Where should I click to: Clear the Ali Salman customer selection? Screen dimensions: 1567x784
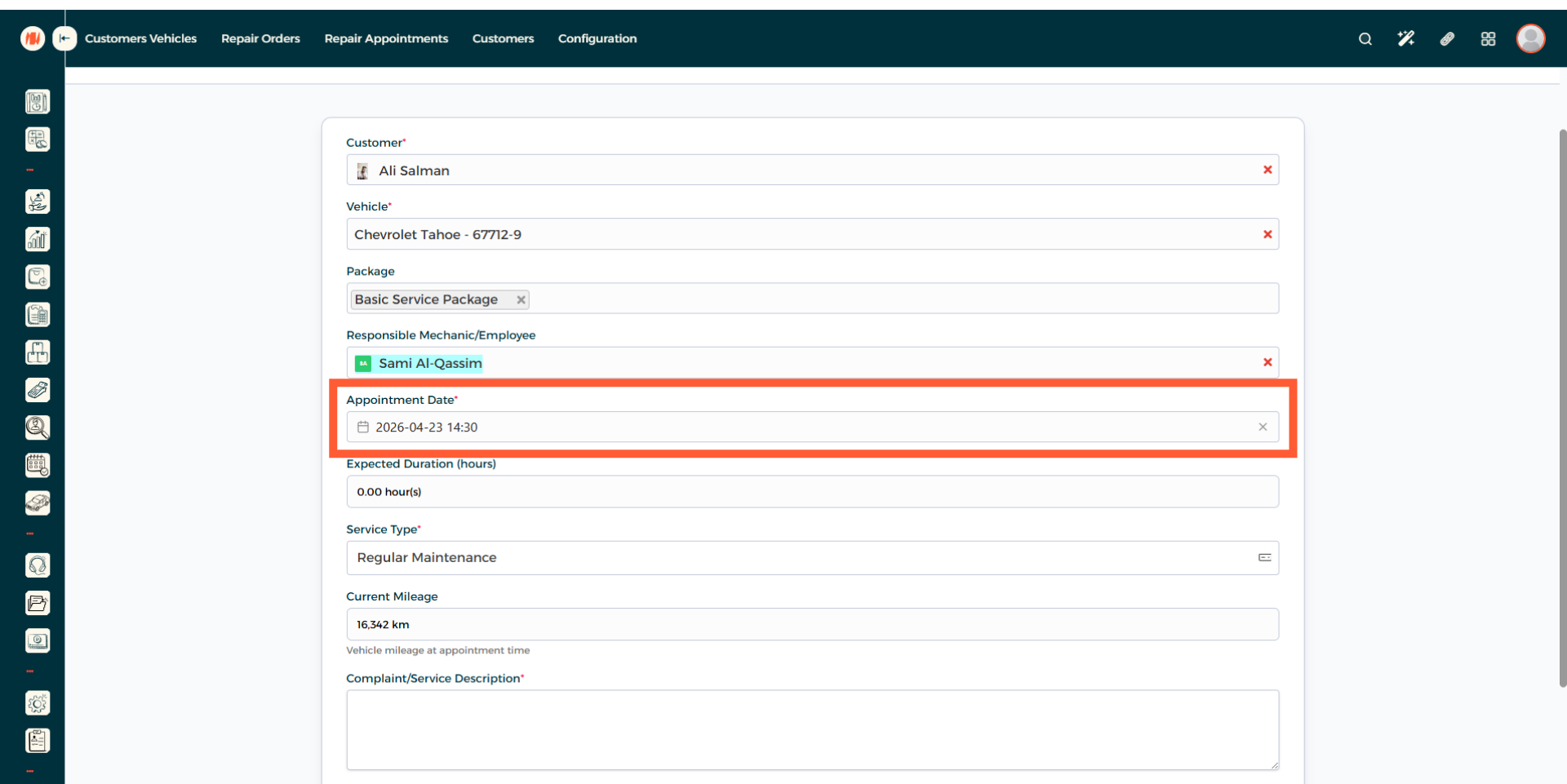click(x=1267, y=170)
